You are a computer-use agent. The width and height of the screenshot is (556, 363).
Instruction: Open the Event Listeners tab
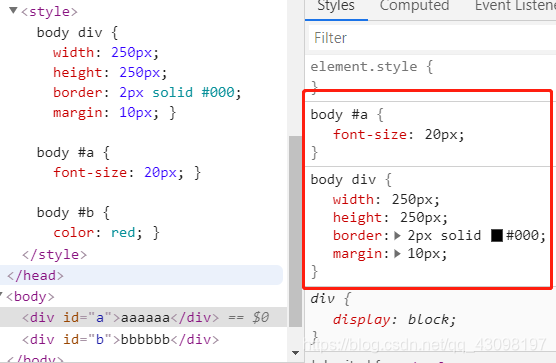(515, 6)
